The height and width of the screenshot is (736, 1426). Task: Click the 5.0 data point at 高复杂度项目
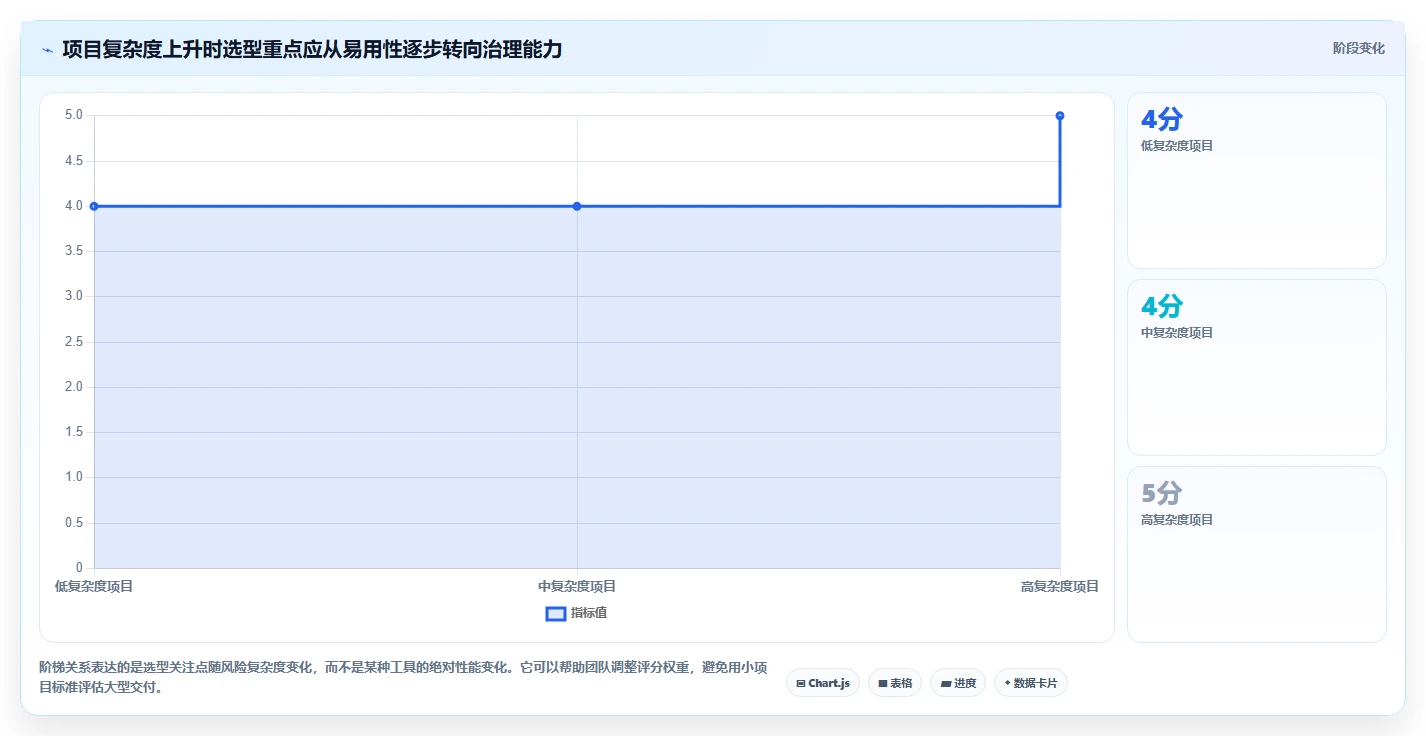coord(1060,116)
